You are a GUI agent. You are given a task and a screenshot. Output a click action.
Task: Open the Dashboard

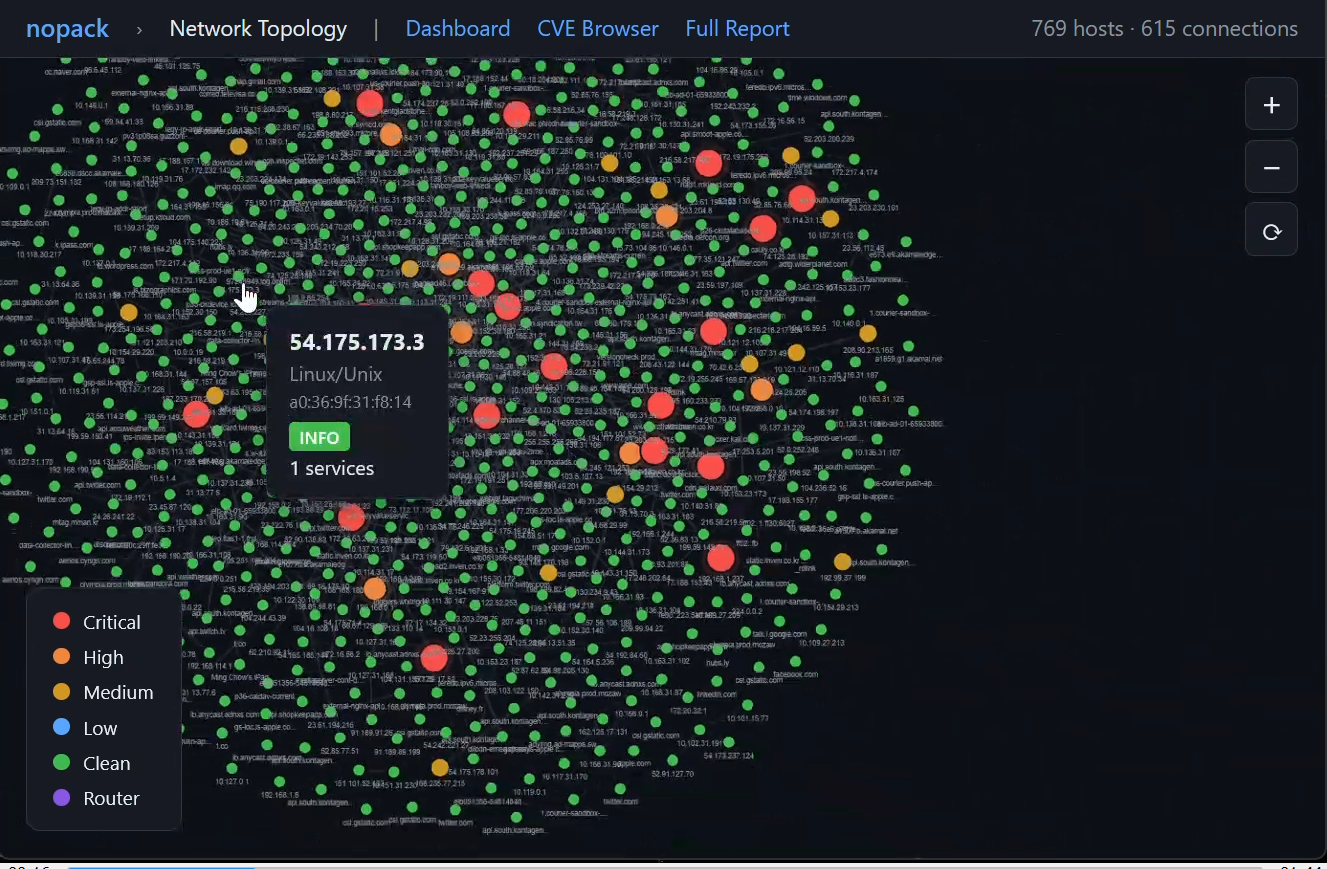pyautogui.click(x=458, y=28)
